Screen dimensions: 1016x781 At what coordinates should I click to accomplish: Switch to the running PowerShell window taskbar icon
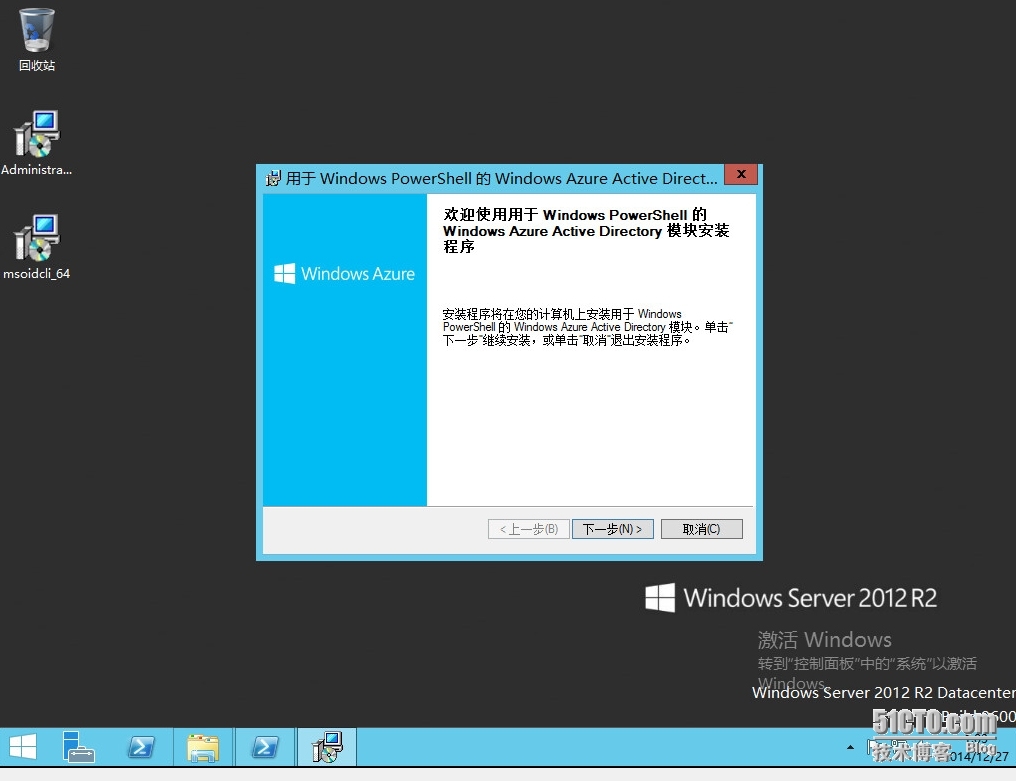tap(265, 747)
